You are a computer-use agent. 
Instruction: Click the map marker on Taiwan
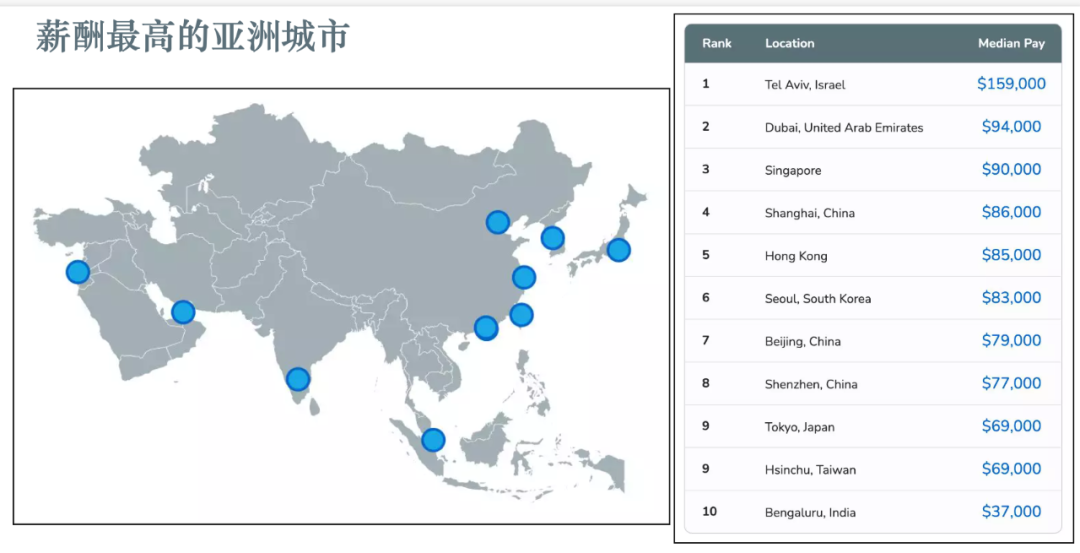[521, 315]
